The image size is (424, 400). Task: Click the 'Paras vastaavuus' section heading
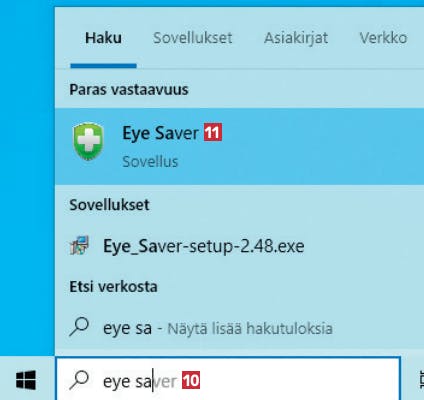pyautogui.click(x=129, y=89)
